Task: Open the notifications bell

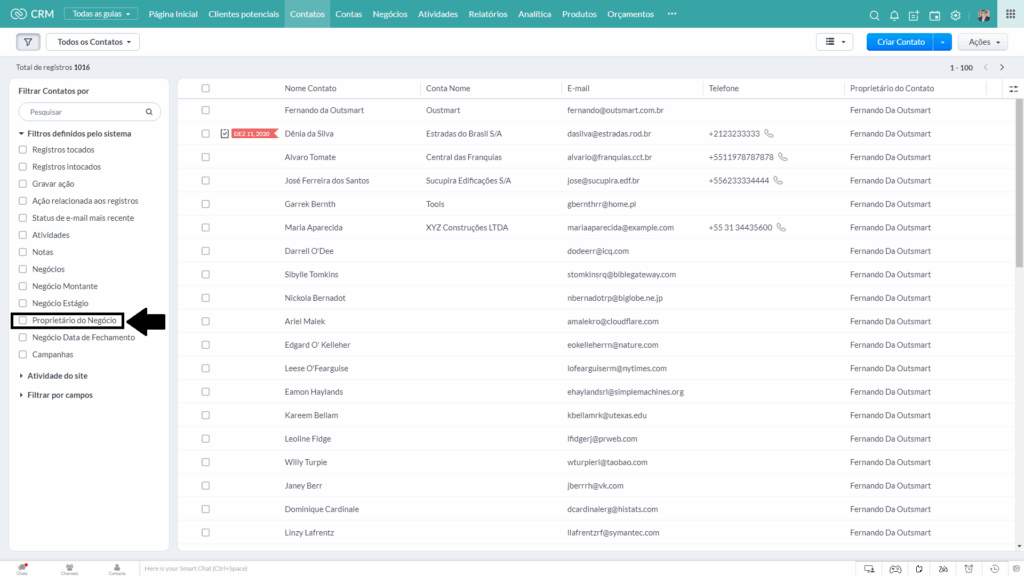Action: [x=894, y=15]
